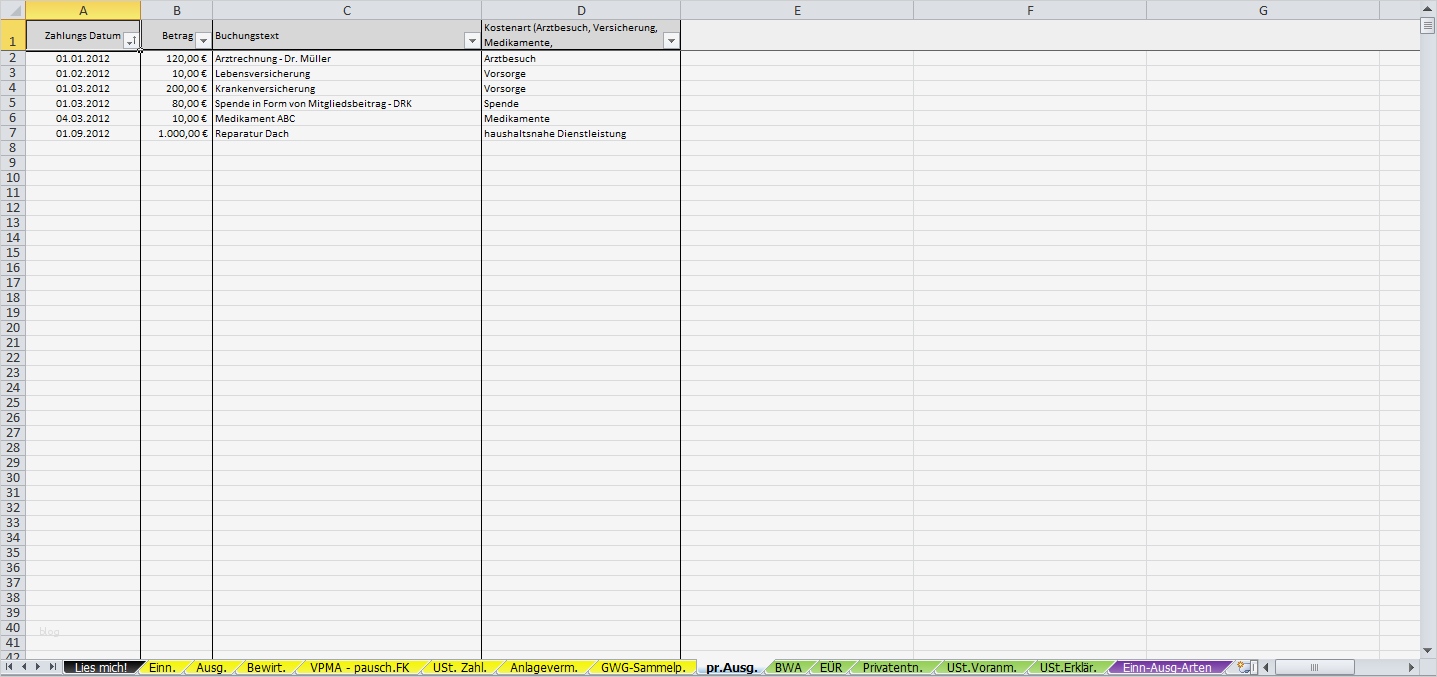Open the Kostenart column filter dropdown
This screenshot has height=677, width=1437.
[671, 42]
